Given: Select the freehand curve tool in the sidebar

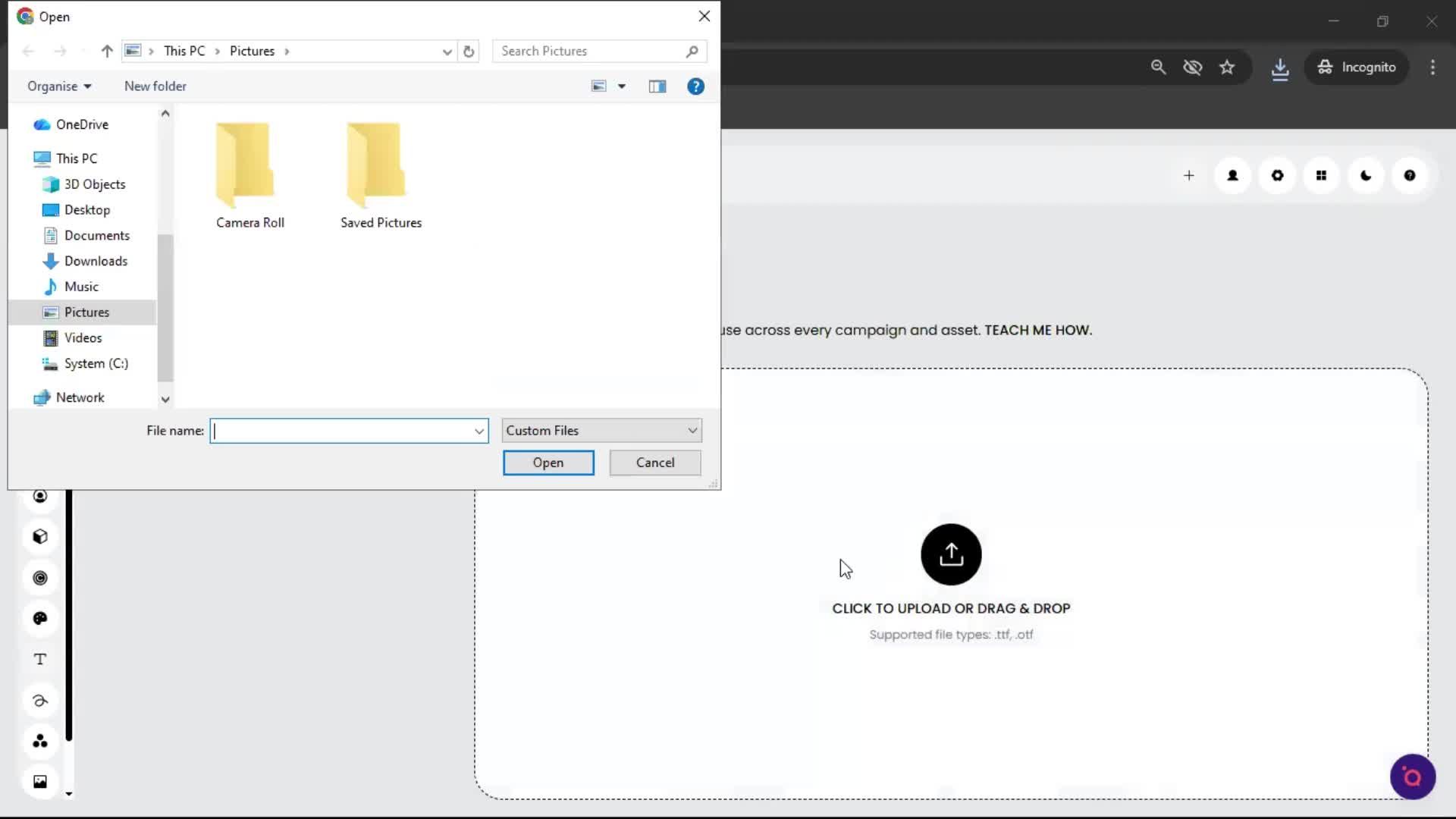Looking at the screenshot, I should pyautogui.click(x=40, y=701).
